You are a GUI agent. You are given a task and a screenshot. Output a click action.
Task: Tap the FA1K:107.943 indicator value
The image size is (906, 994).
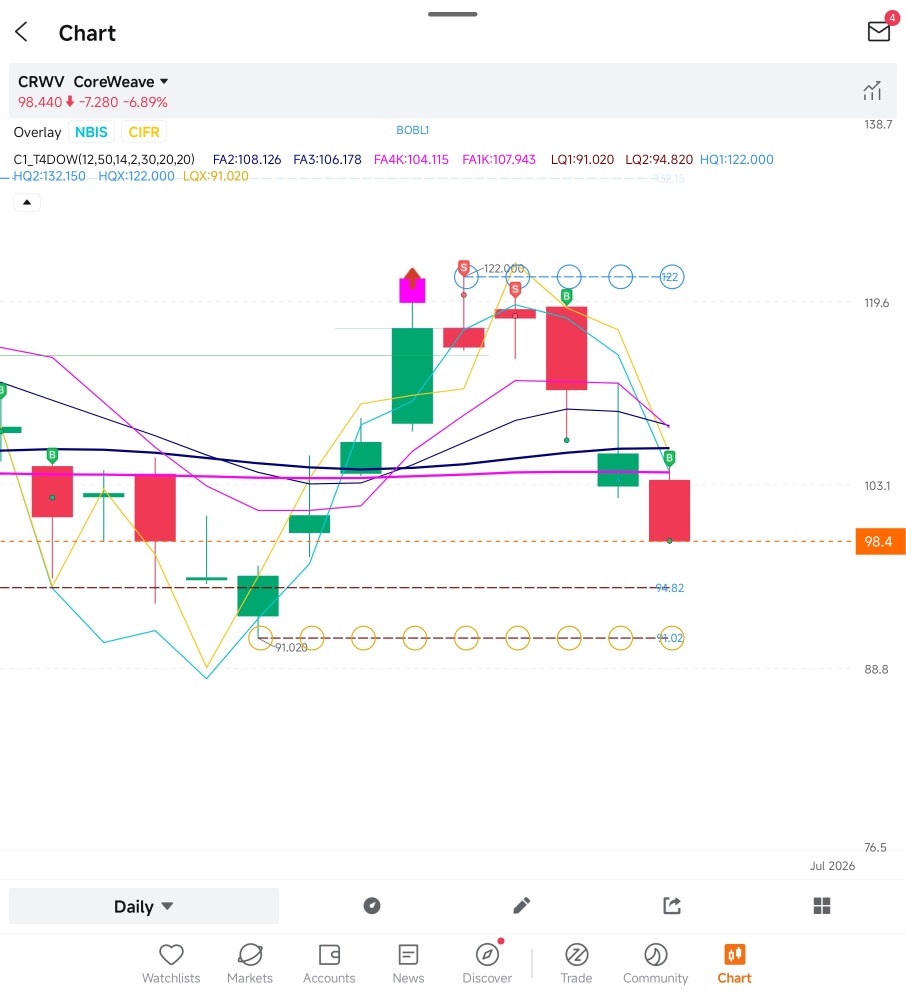click(499, 160)
